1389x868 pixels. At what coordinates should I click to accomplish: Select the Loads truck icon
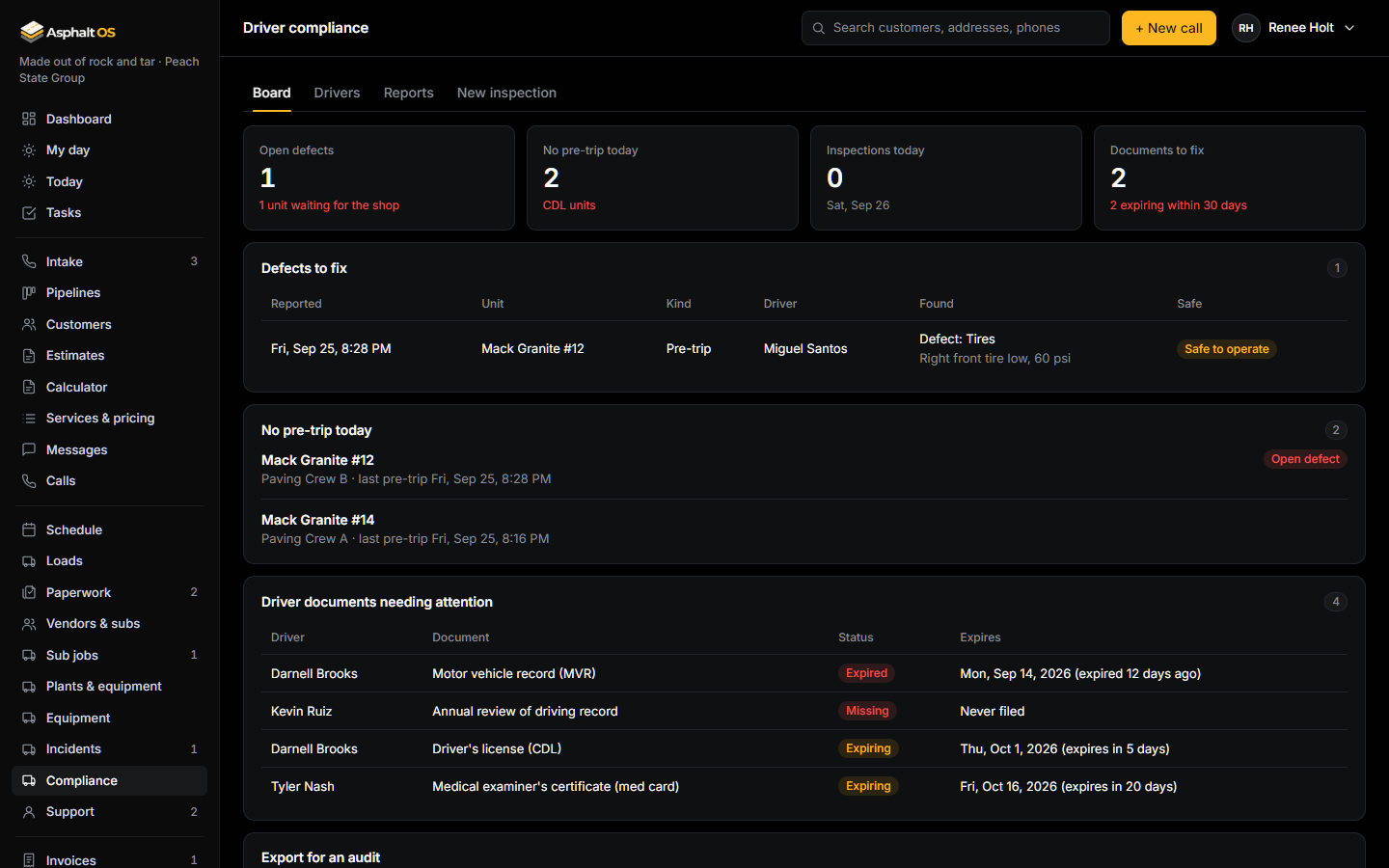29,560
